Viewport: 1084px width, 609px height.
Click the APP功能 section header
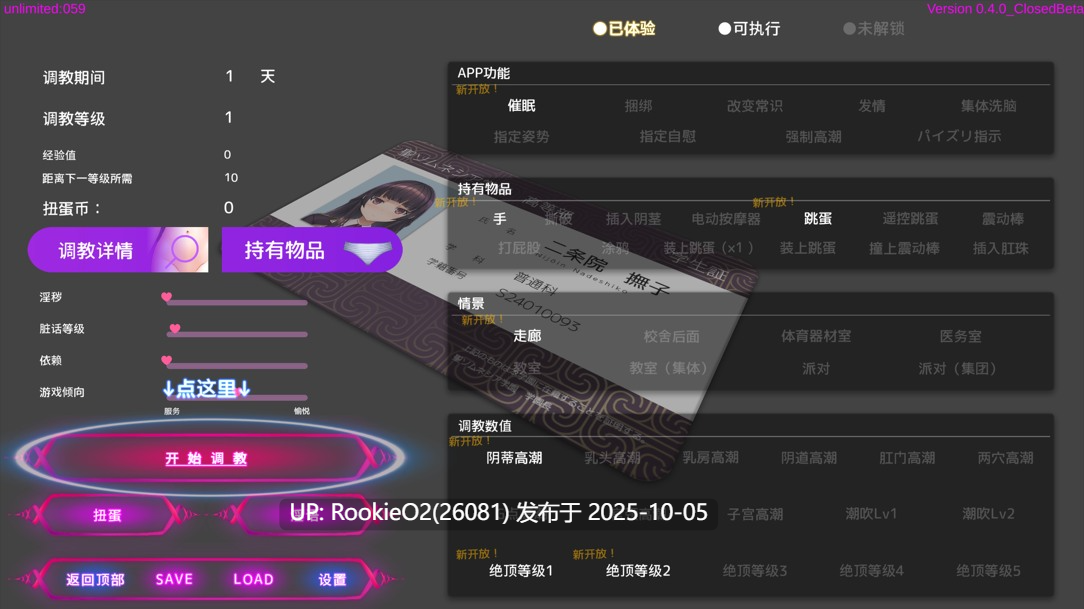(x=483, y=73)
